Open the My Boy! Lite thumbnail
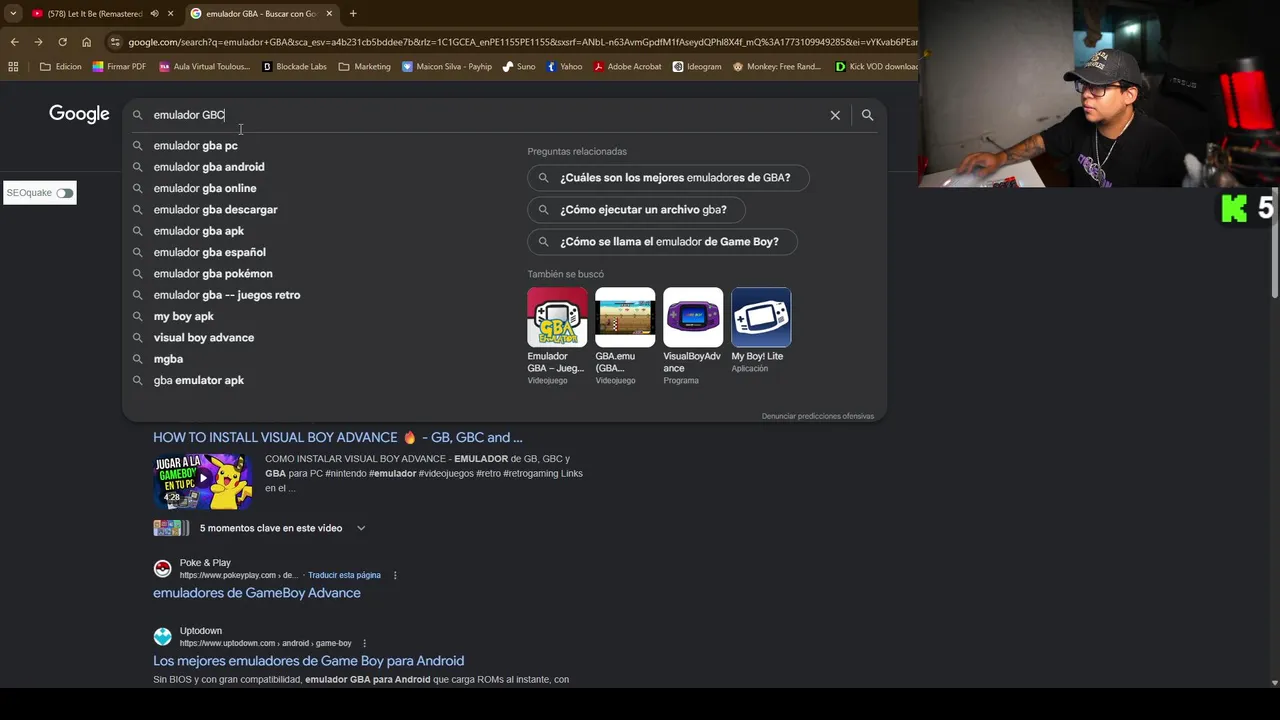 (761, 317)
